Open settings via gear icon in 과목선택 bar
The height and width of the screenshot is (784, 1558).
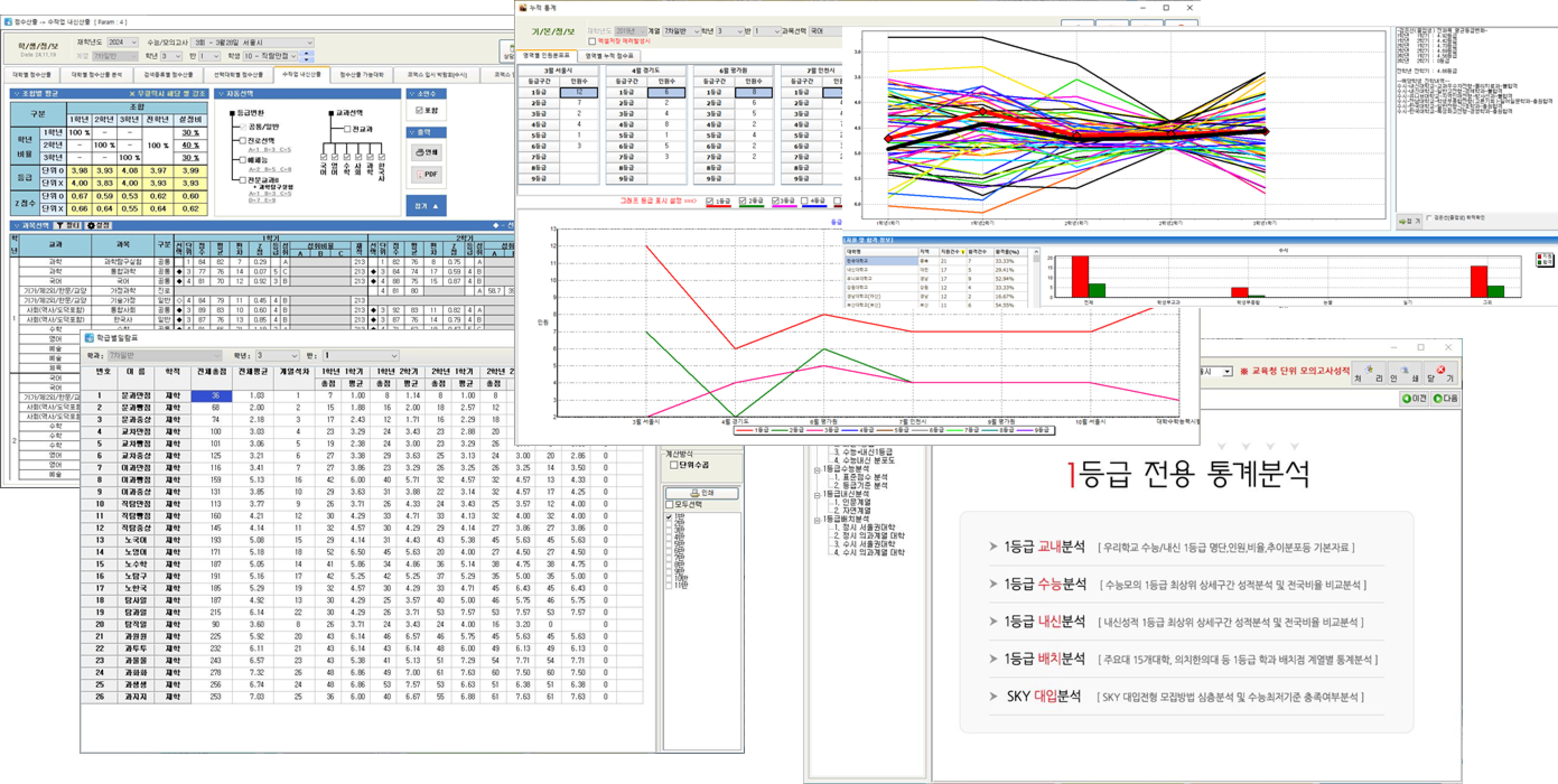[91, 225]
